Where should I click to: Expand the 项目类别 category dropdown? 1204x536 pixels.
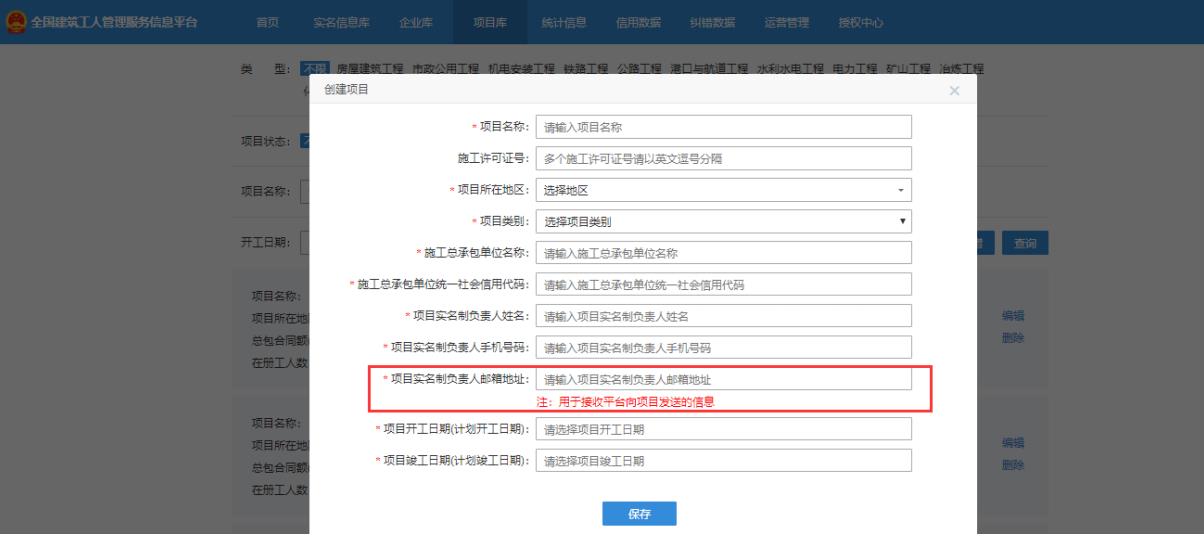tap(724, 221)
